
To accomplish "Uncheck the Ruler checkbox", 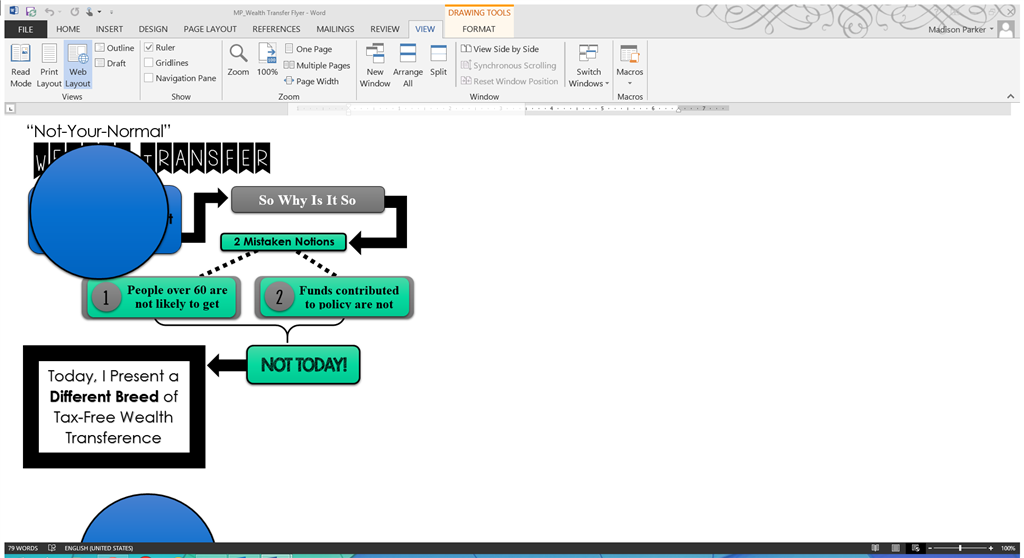I will tap(149, 47).
